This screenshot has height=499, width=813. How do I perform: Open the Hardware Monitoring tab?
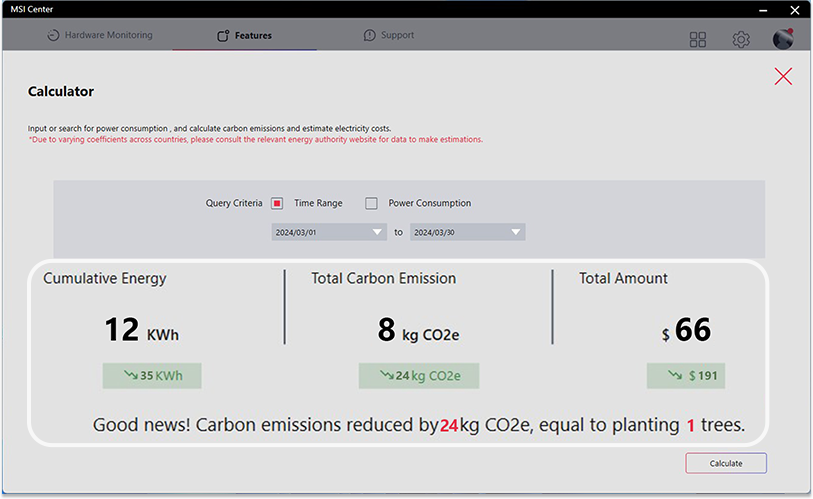(x=100, y=35)
